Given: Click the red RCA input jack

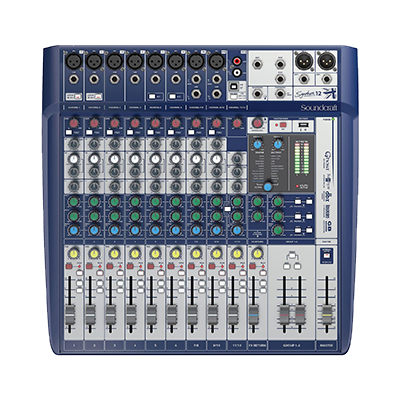Looking at the screenshot, I should (x=237, y=61).
